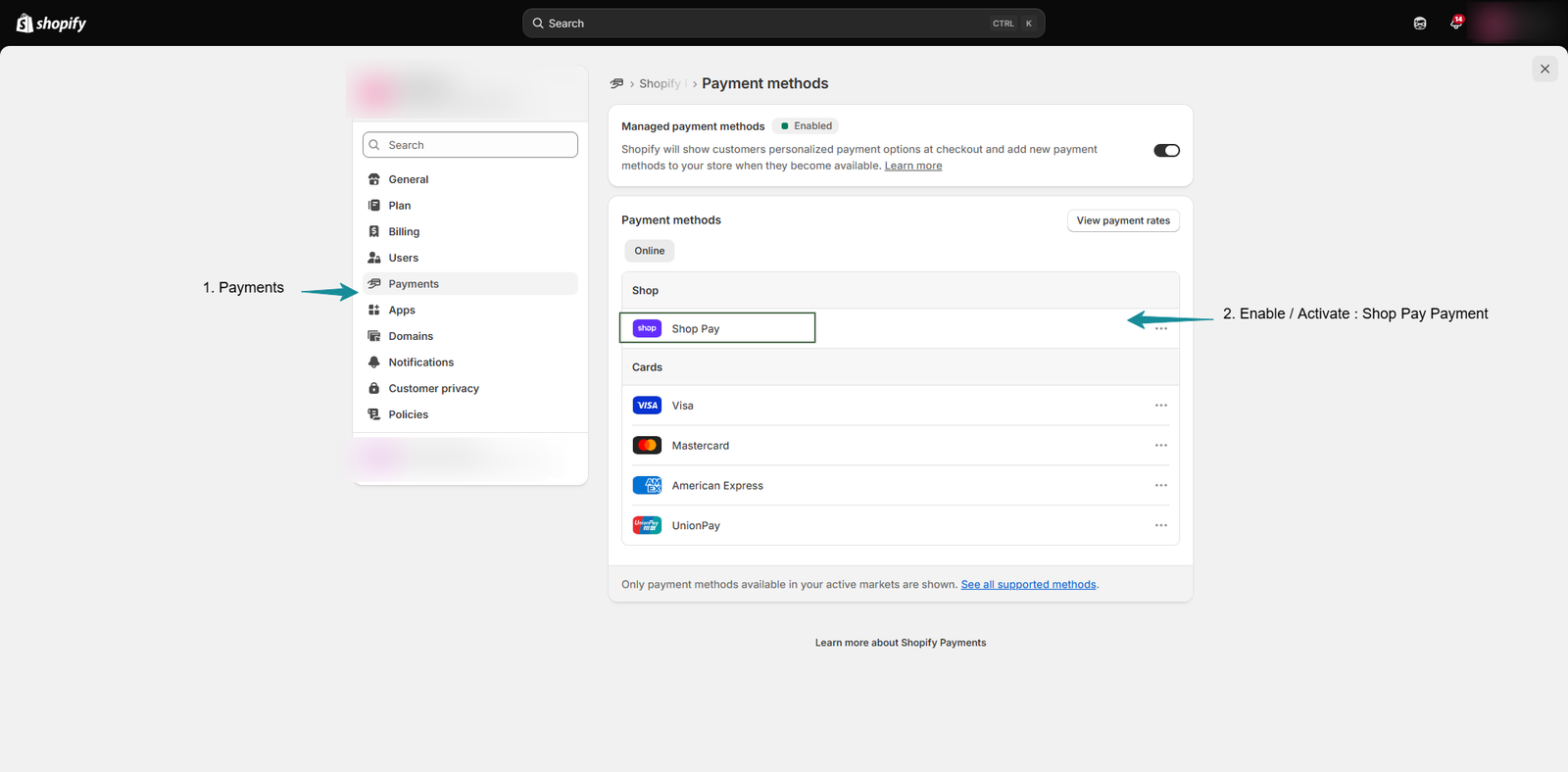This screenshot has height=772, width=1568.
Task: Open the American Express more options menu
Action: 1161,486
